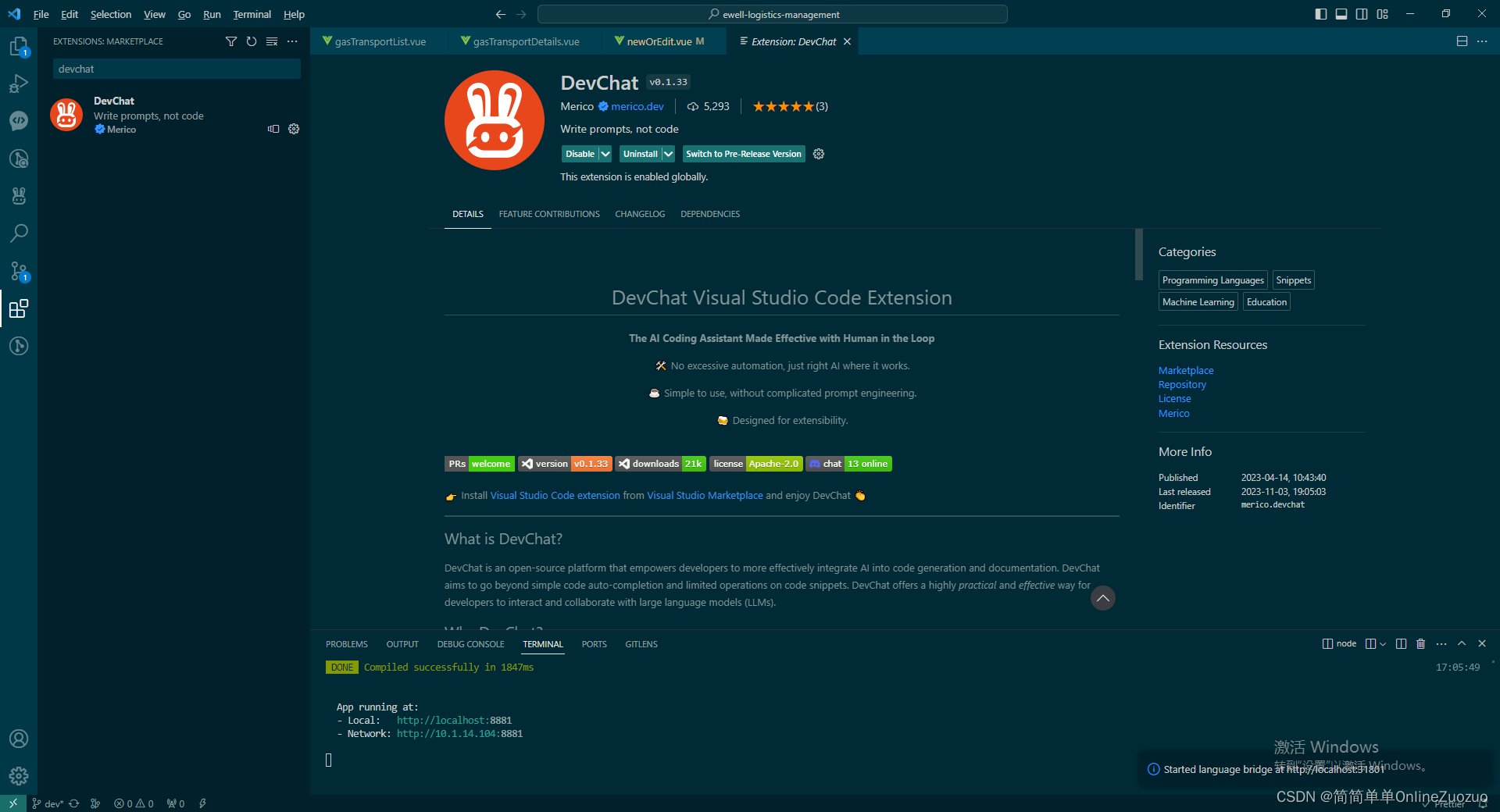Synchronize changes in the status bar
The image size is (1500, 812).
(x=74, y=803)
